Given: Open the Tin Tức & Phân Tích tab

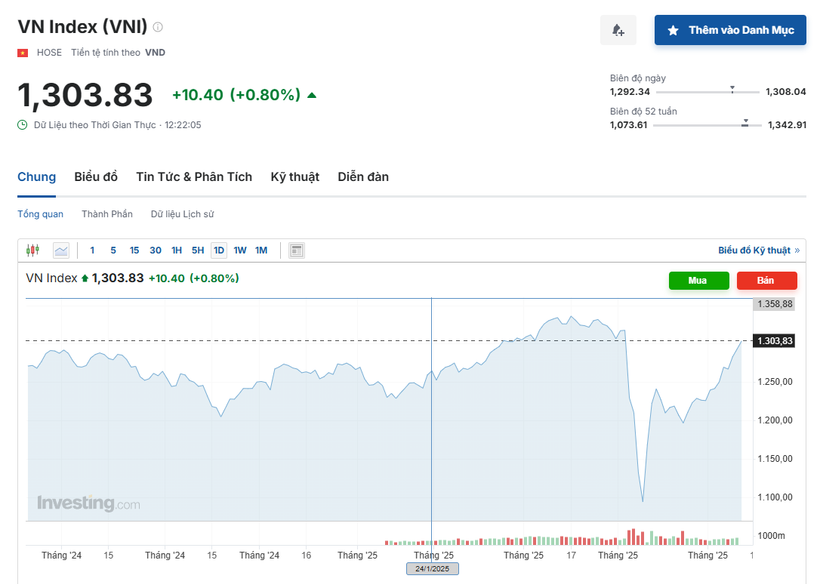Looking at the screenshot, I should tap(194, 177).
